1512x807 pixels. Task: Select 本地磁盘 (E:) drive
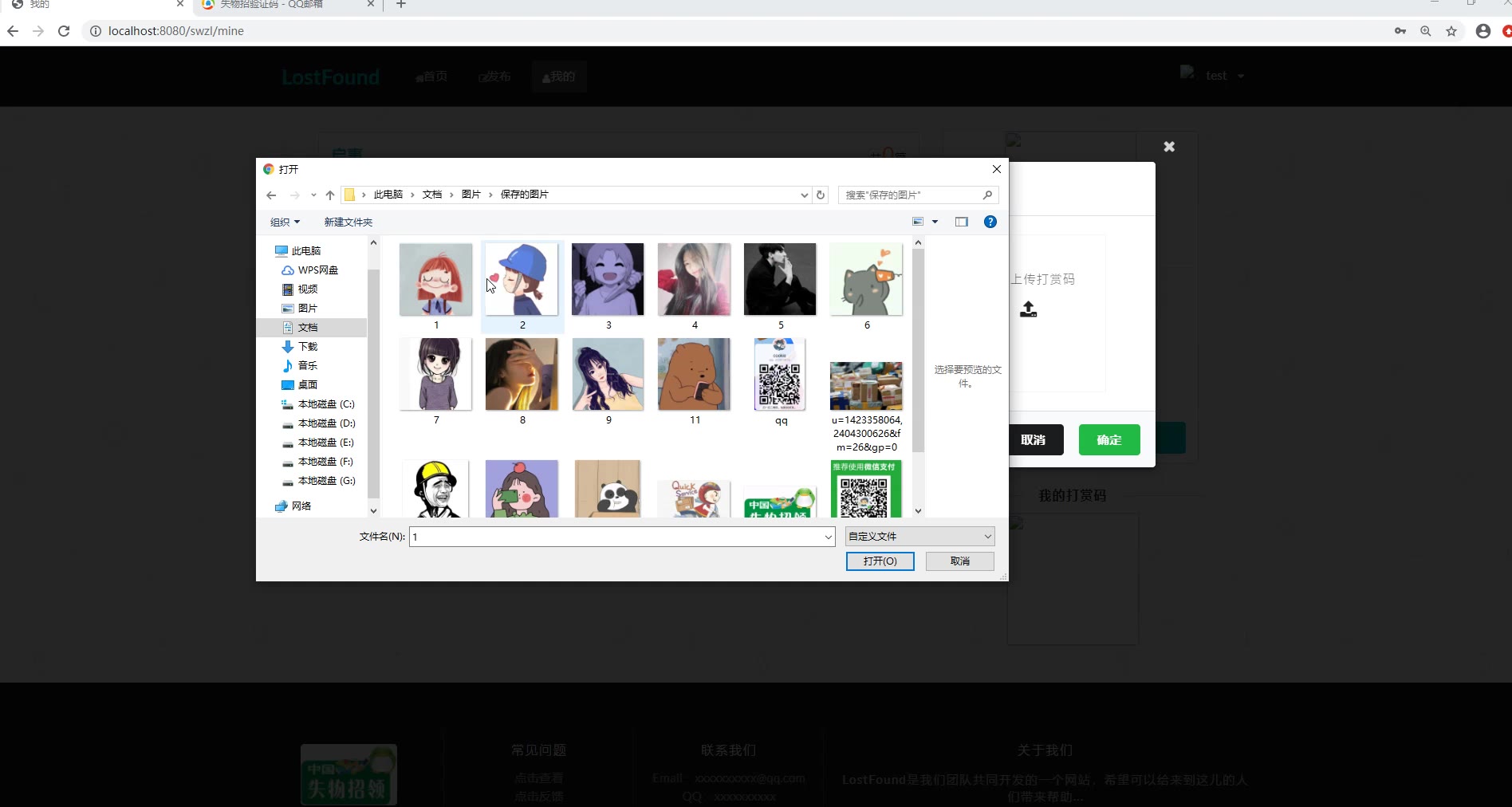point(318,443)
